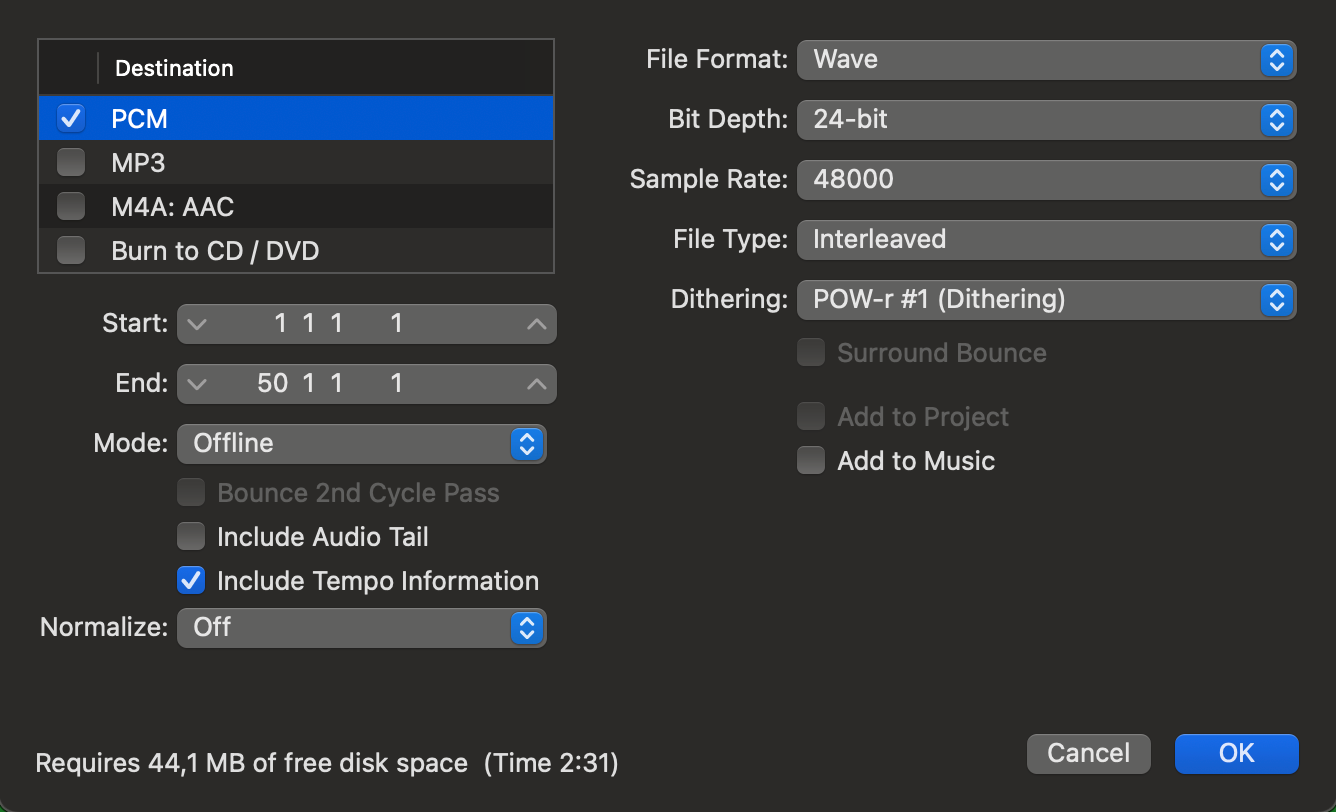This screenshot has height=812, width=1336.
Task: Select the Burn to CD / DVD row label
Action: [x=215, y=250]
